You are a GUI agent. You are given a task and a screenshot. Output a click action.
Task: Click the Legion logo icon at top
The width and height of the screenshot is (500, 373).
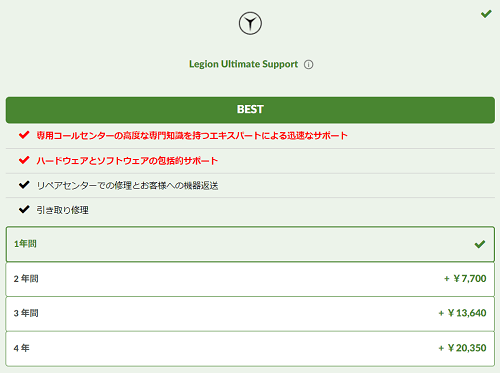pos(250,23)
